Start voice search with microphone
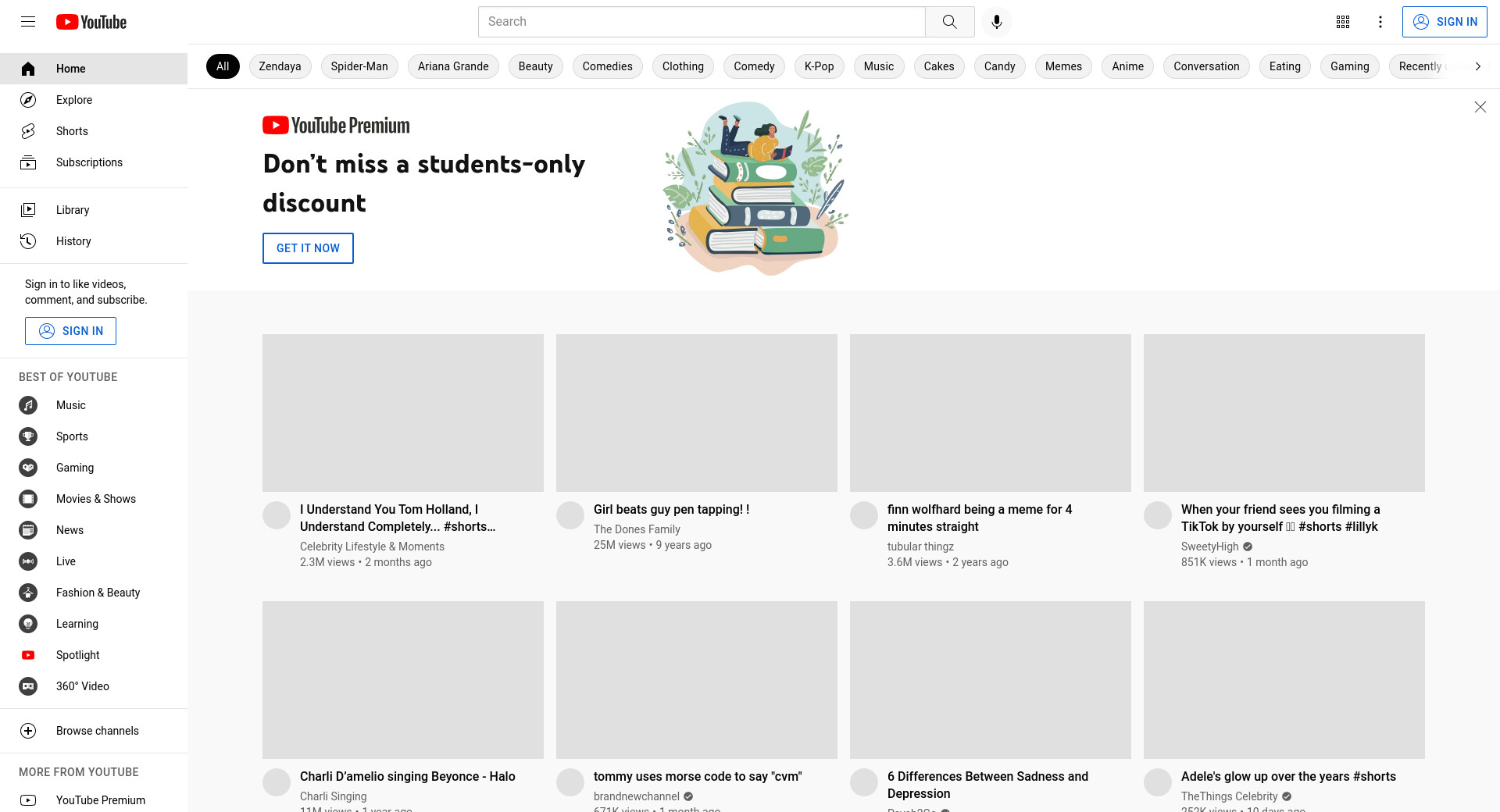This screenshot has width=1500, height=812. click(x=996, y=22)
